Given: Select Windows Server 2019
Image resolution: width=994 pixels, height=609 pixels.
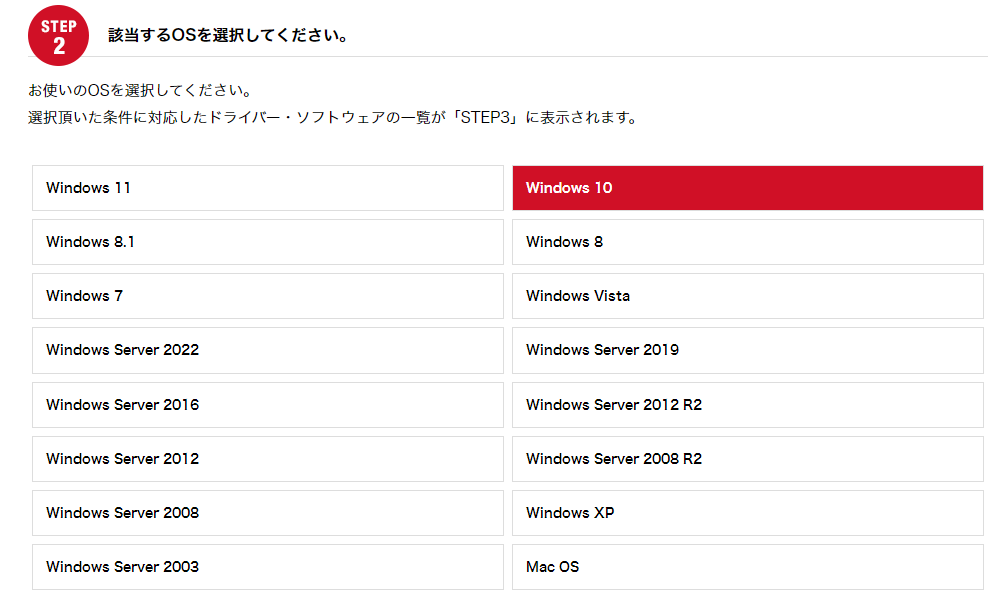Looking at the screenshot, I should [x=747, y=350].
